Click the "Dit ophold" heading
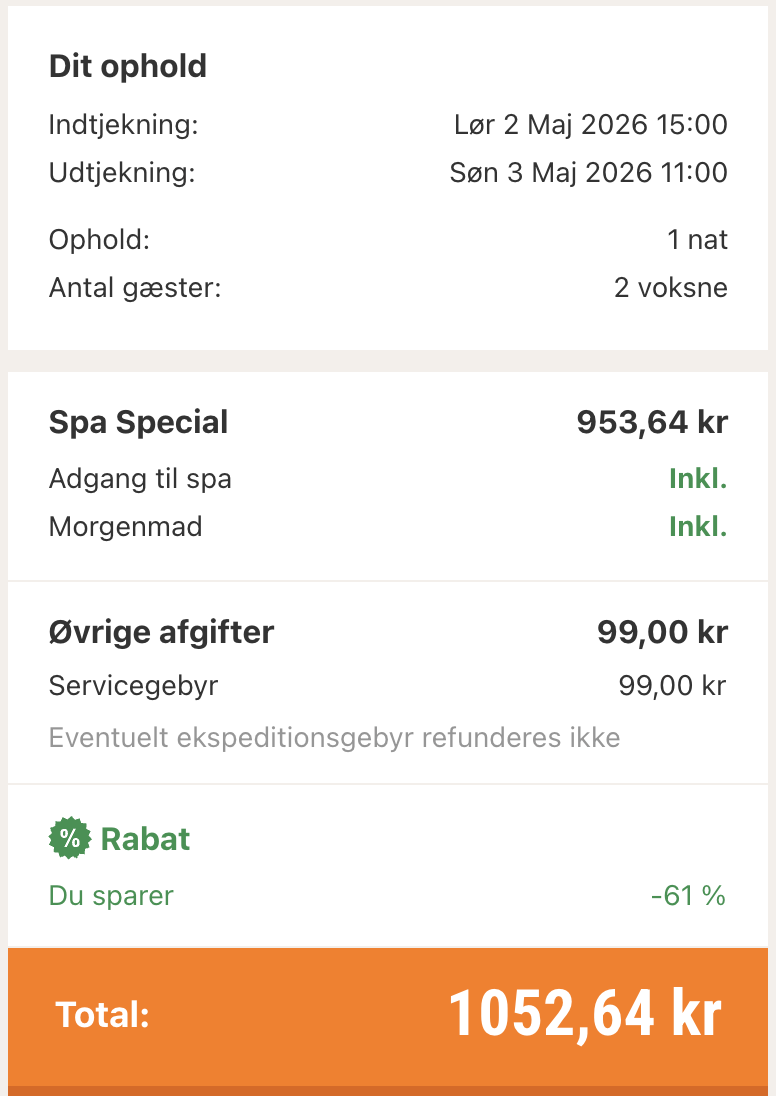Image resolution: width=776 pixels, height=1096 pixels. point(128,67)
